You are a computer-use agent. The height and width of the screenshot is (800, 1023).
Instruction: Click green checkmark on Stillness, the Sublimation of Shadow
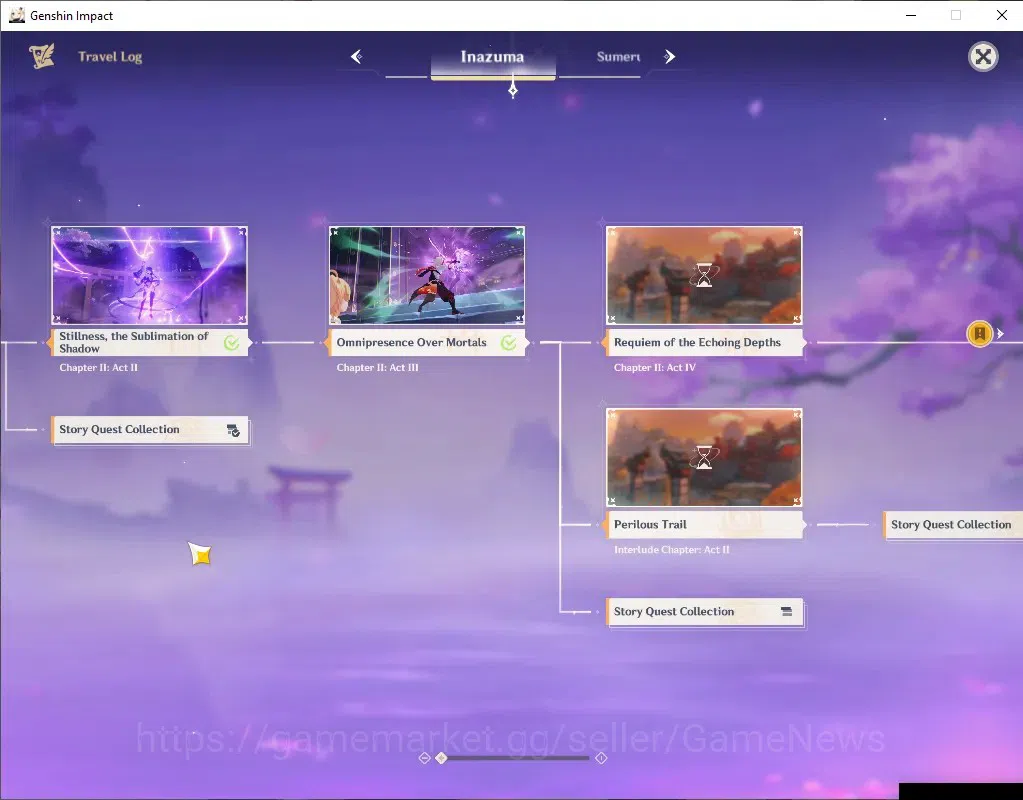[231, 343]
